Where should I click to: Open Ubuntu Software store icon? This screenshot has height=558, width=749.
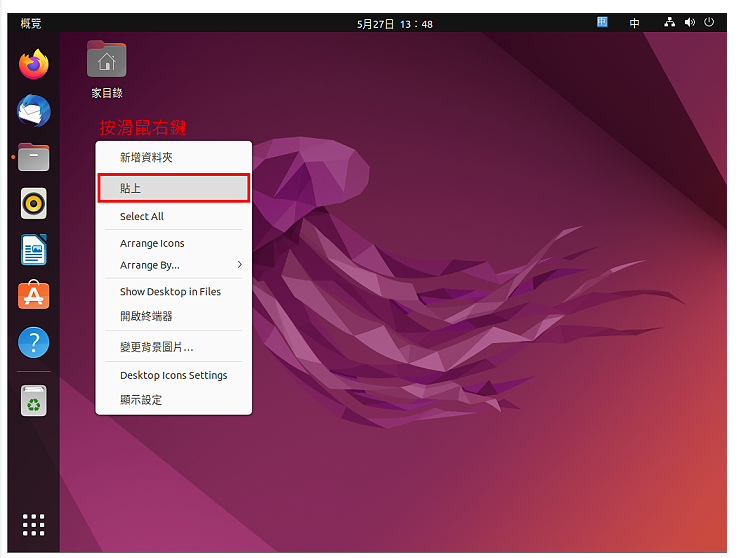[33, 295]
